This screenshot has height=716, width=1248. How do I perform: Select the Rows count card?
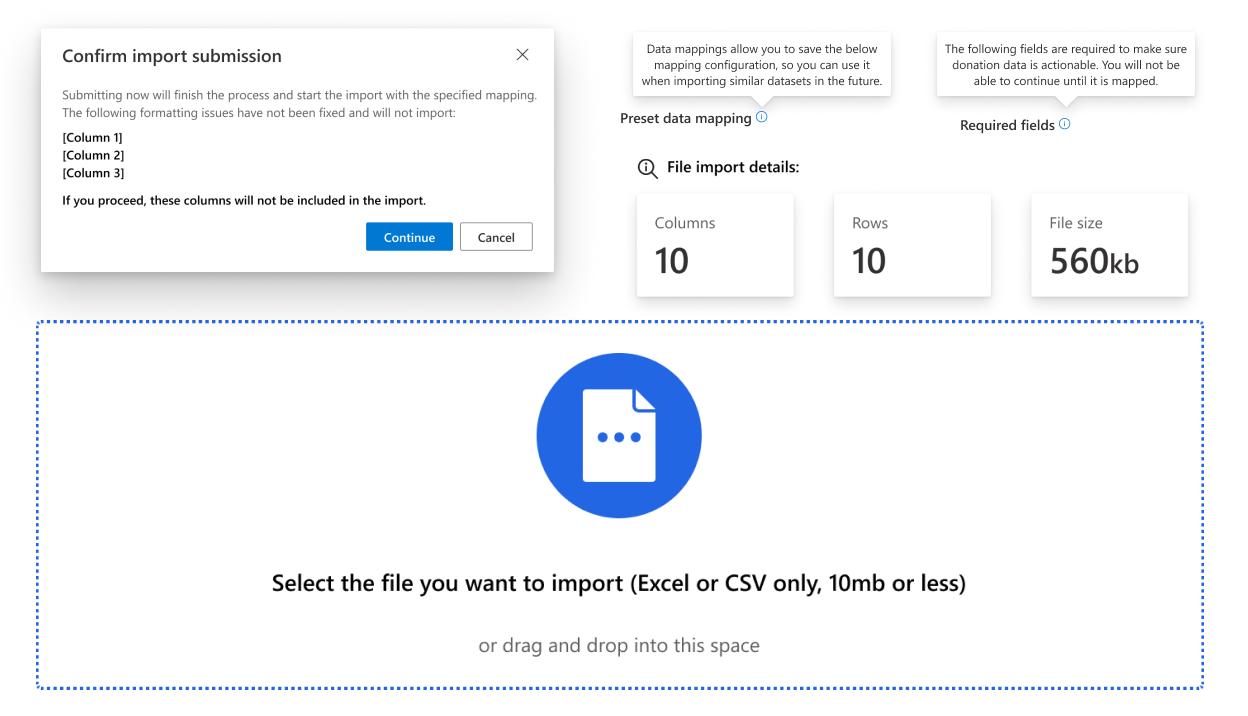point(912,245)
